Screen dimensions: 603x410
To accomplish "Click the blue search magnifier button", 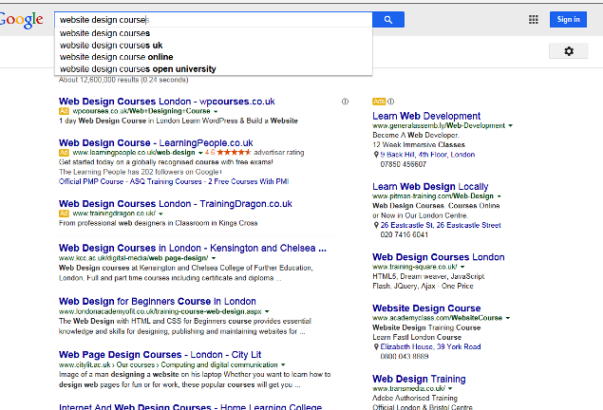I will [x=388, y=20].
